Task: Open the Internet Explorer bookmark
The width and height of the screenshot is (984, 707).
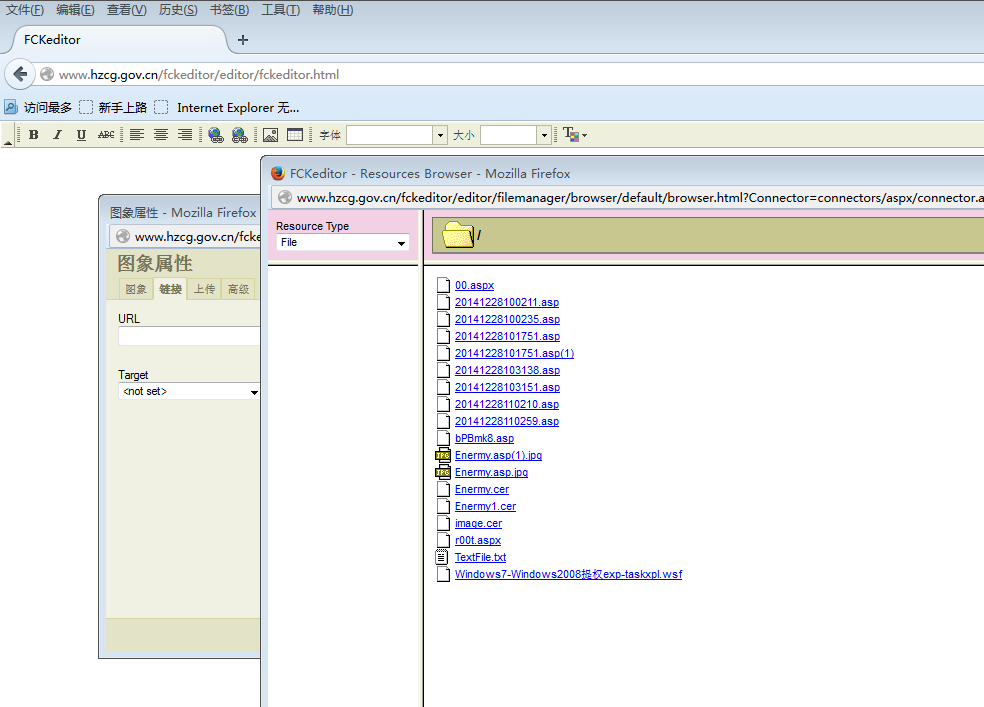Action: [x=227, y=107]
